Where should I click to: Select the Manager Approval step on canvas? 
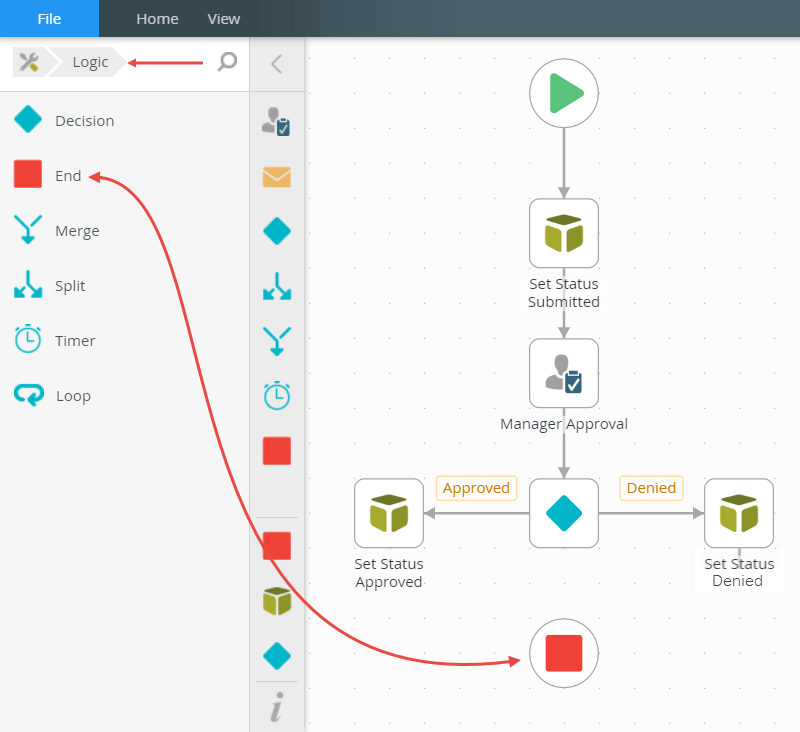coord(564,373)
